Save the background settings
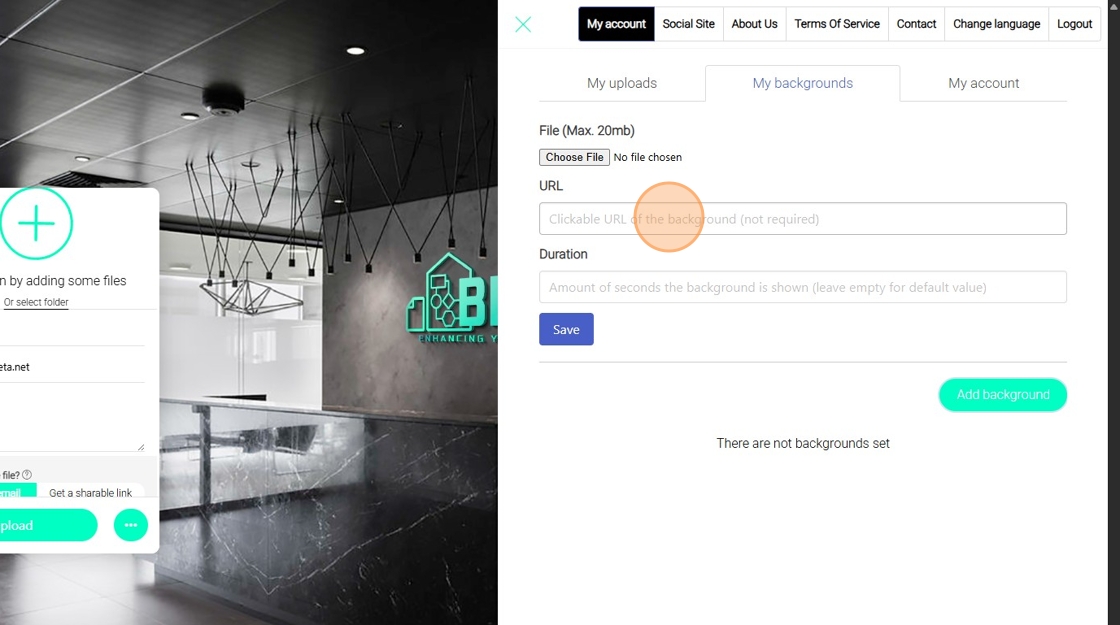 566,329
